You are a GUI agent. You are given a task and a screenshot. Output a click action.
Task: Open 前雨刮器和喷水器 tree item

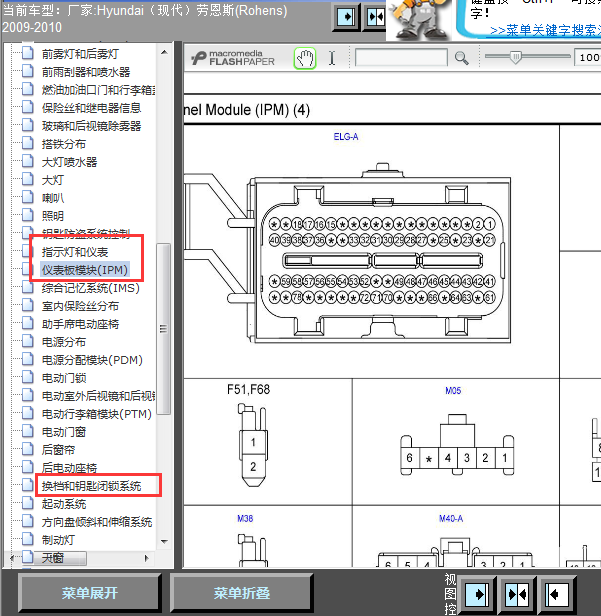coord(86,72)
